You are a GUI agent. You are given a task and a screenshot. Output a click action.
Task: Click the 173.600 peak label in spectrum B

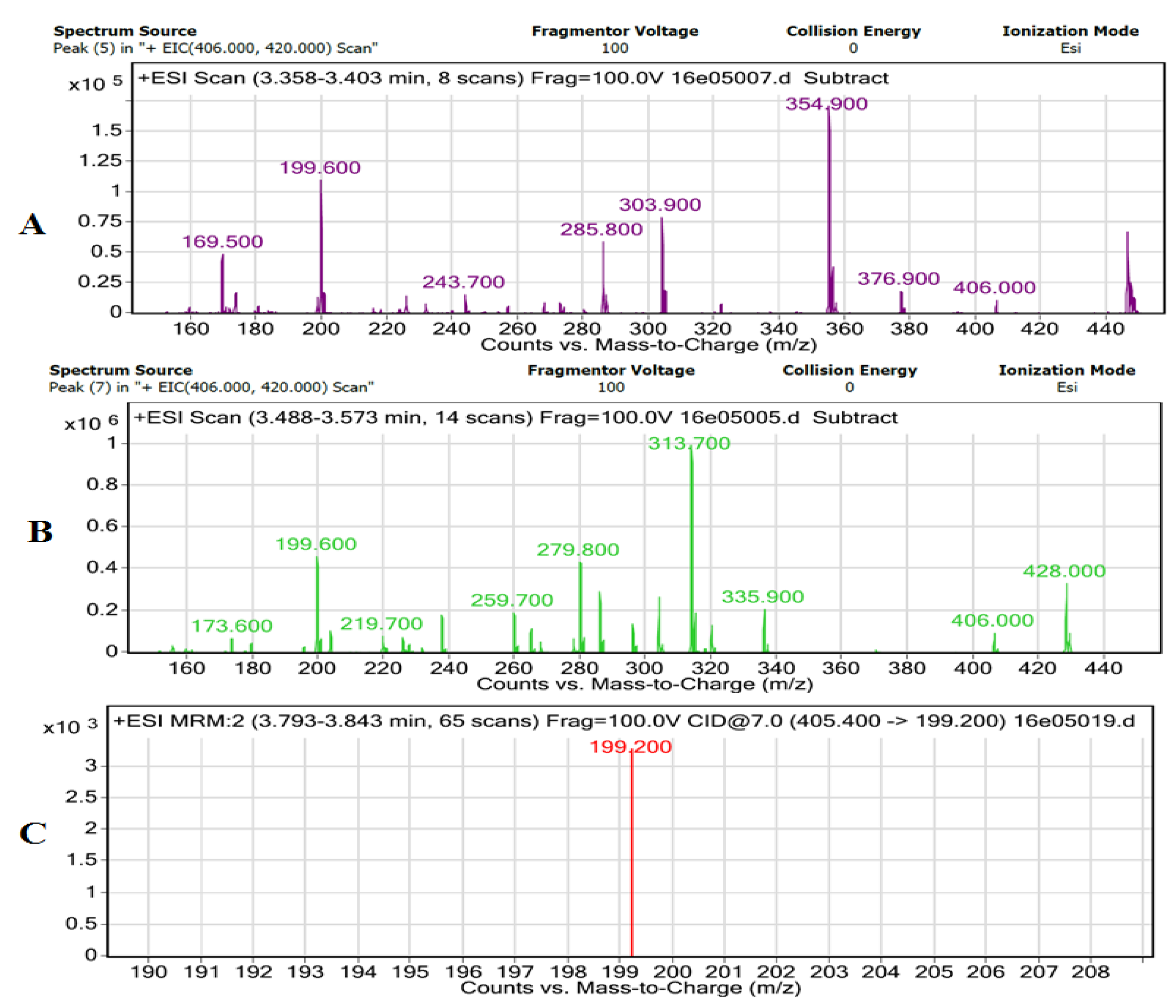231,626
